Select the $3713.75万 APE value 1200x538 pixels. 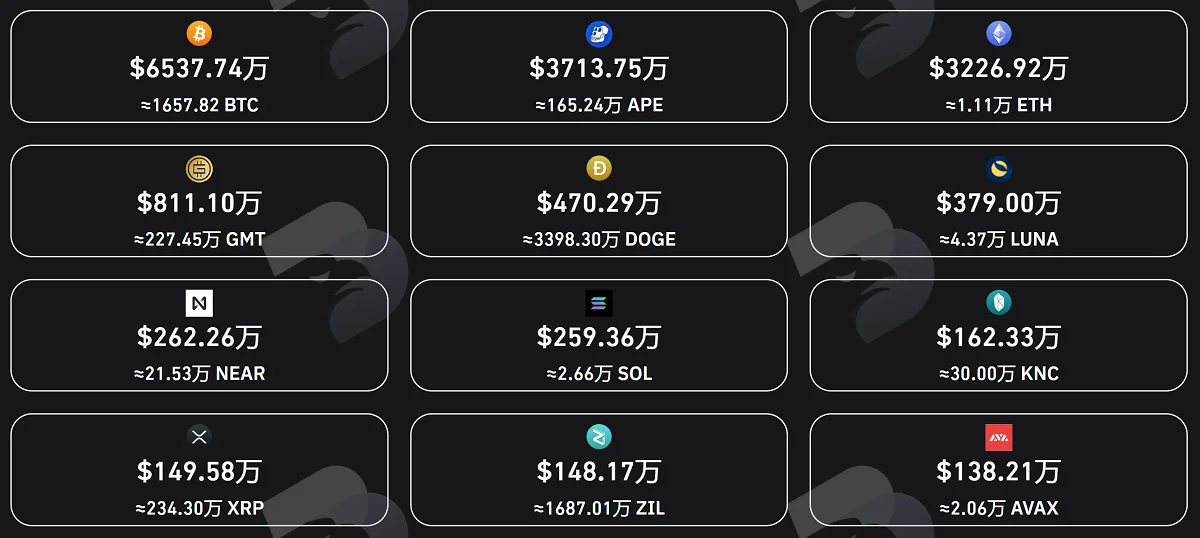[599, 68]
